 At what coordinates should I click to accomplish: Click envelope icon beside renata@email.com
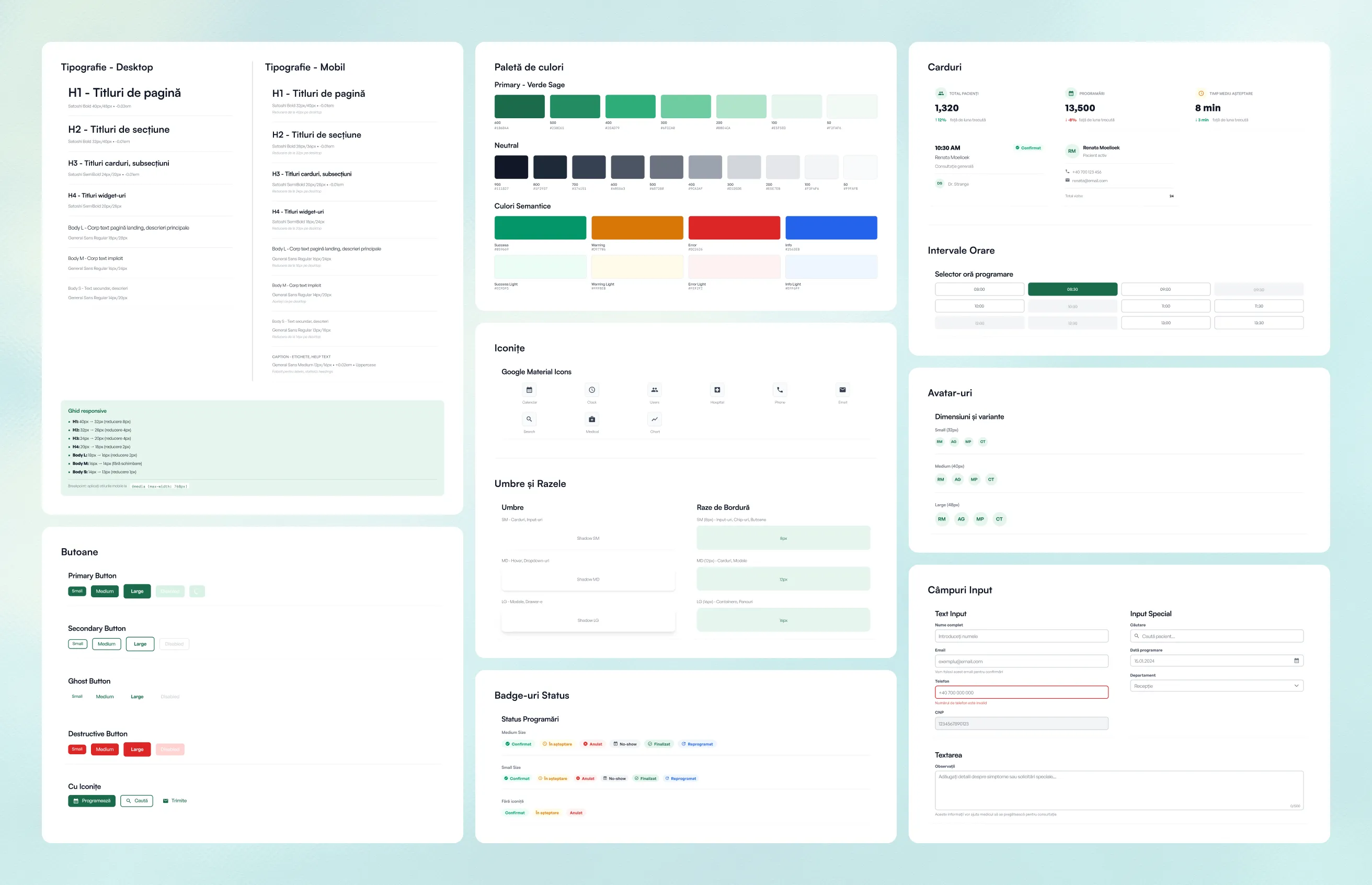1068,180
